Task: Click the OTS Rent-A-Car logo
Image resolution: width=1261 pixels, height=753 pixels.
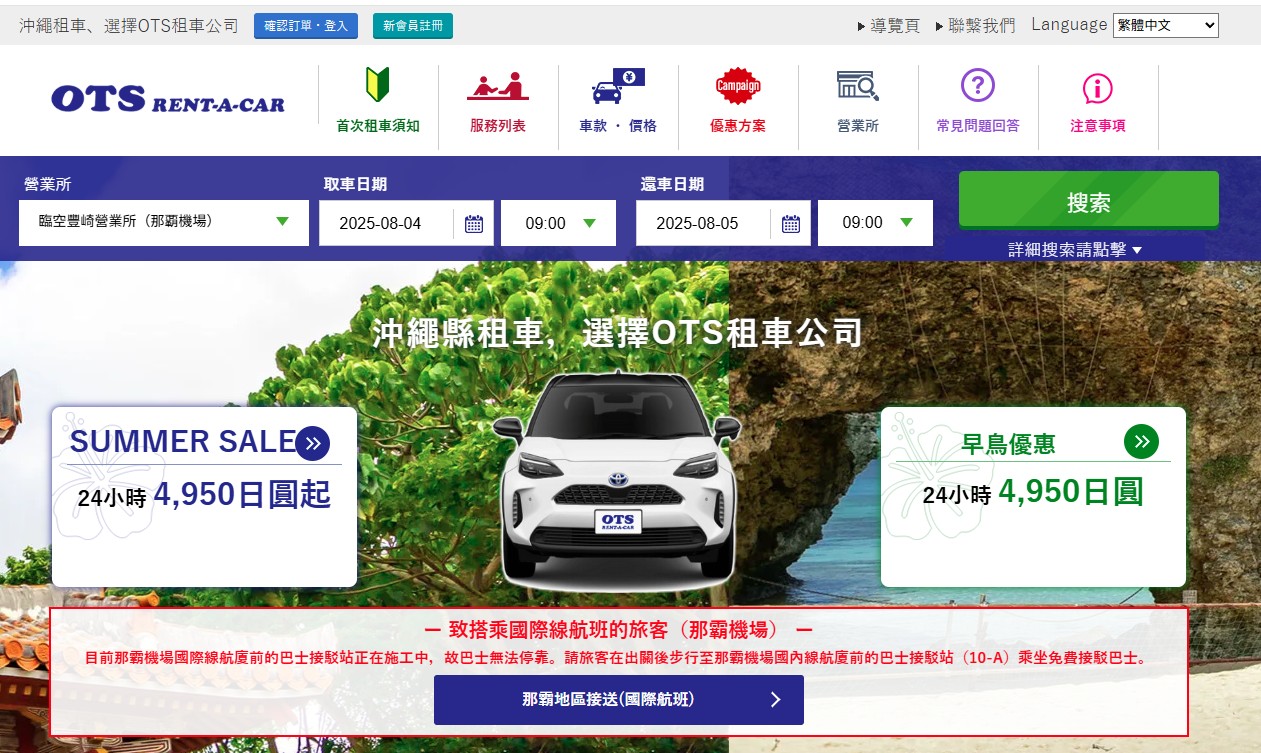Action: pos(168,100)
